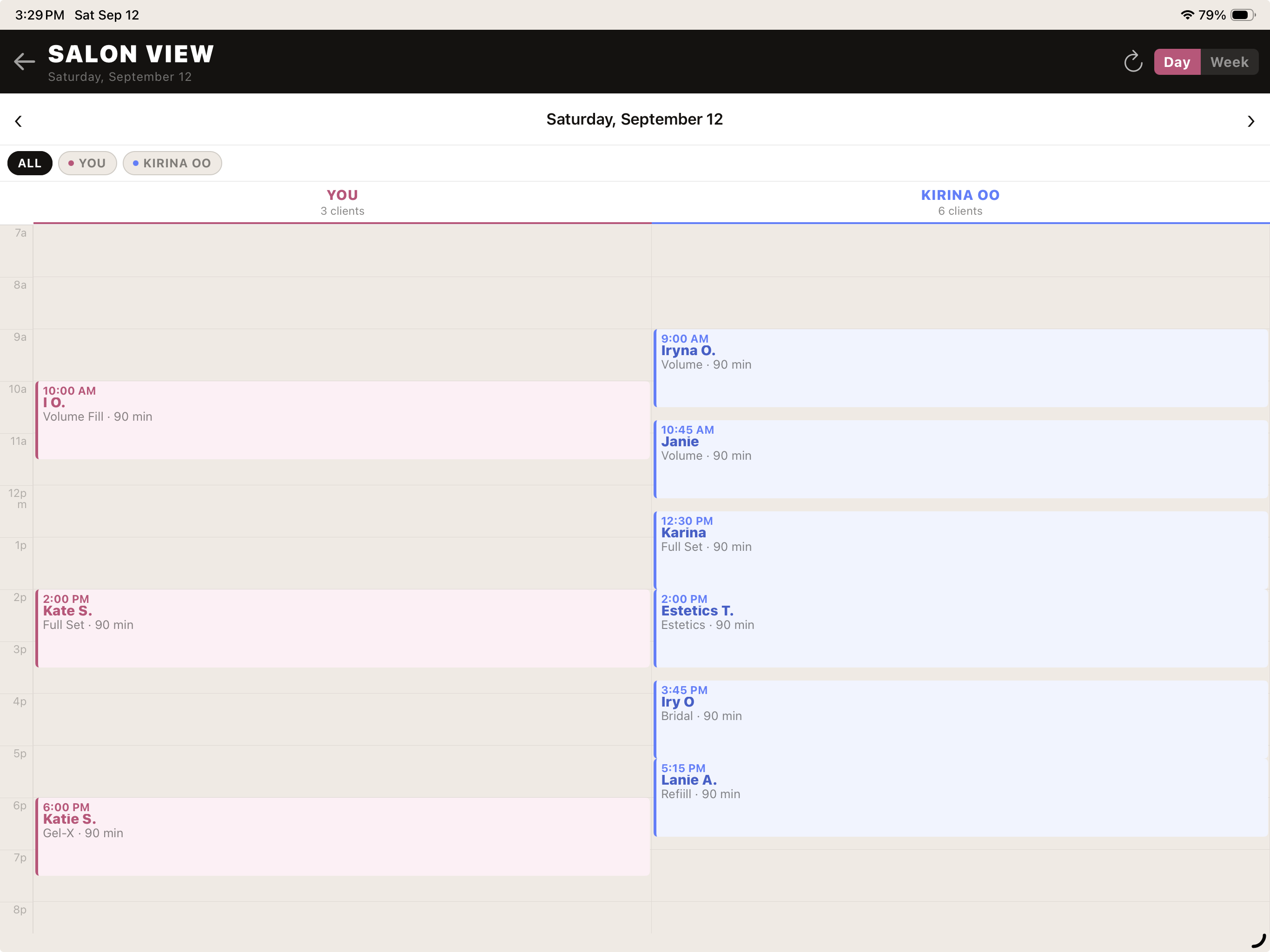Go to the previous day
The image size is (1270, 952).
(x=19, y=121)
